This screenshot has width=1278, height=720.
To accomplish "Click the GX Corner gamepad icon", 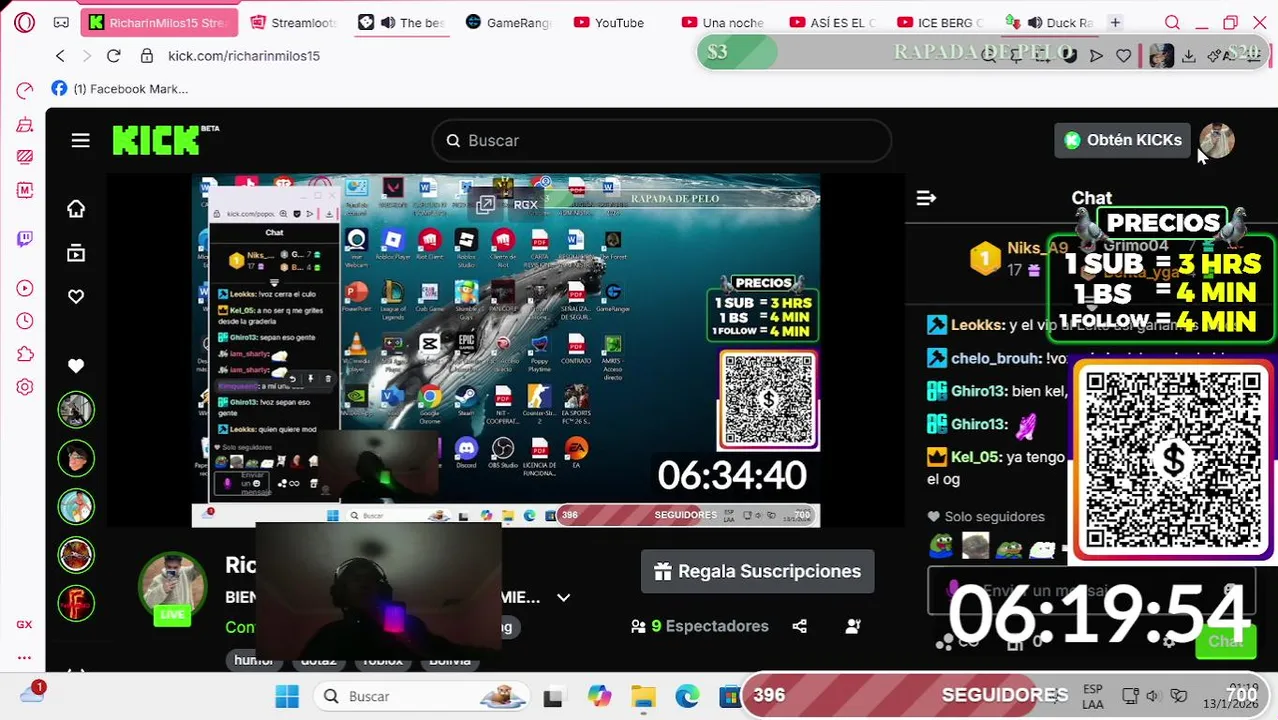I will pos(61,22).
